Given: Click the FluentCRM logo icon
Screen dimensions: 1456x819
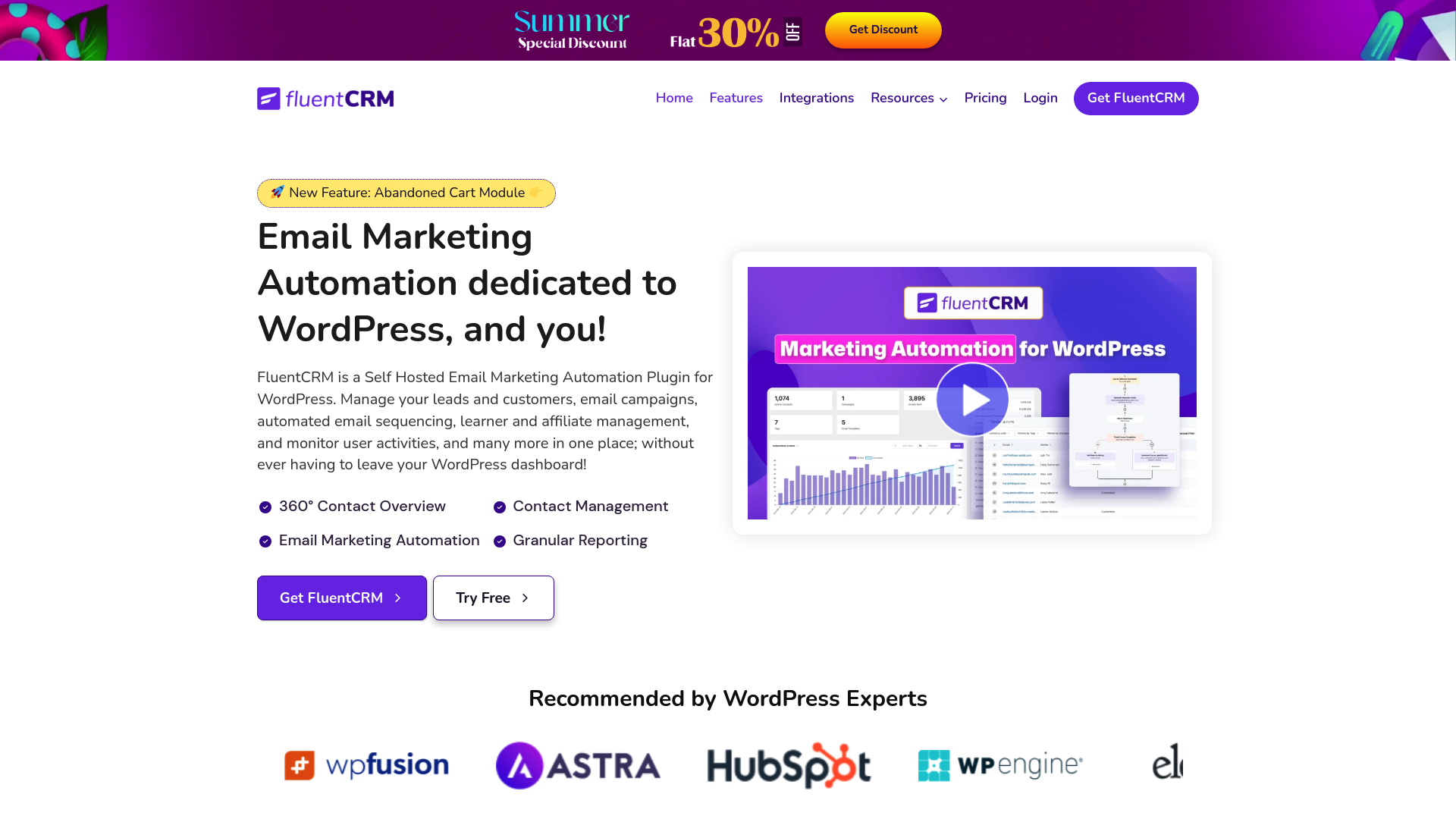Looking at the screenshot, I should pyautogui.click(x=268, y=98).
